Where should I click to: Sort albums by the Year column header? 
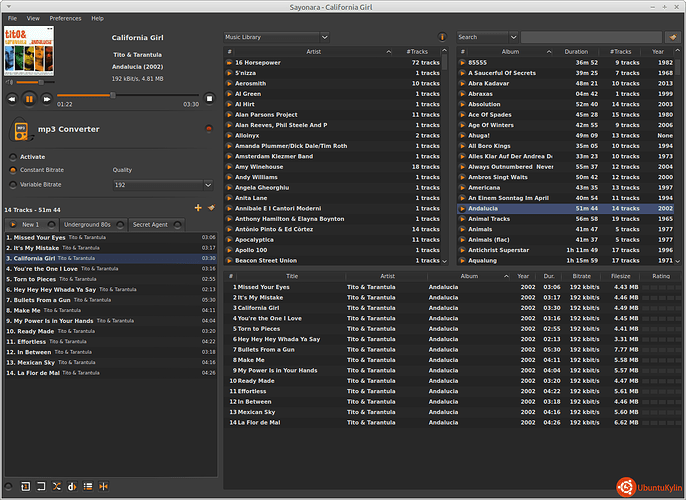click(x=658, y=52)
